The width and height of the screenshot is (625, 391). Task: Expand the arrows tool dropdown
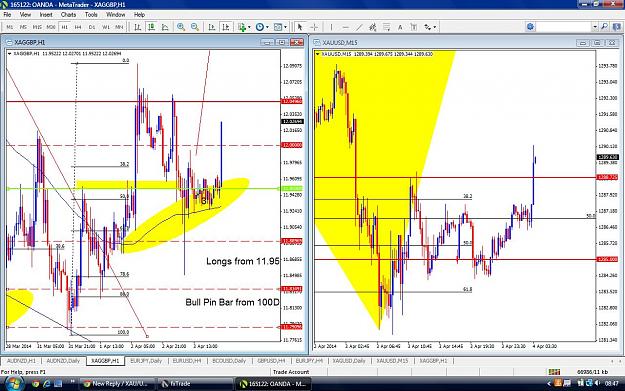(x=434, y=27)
